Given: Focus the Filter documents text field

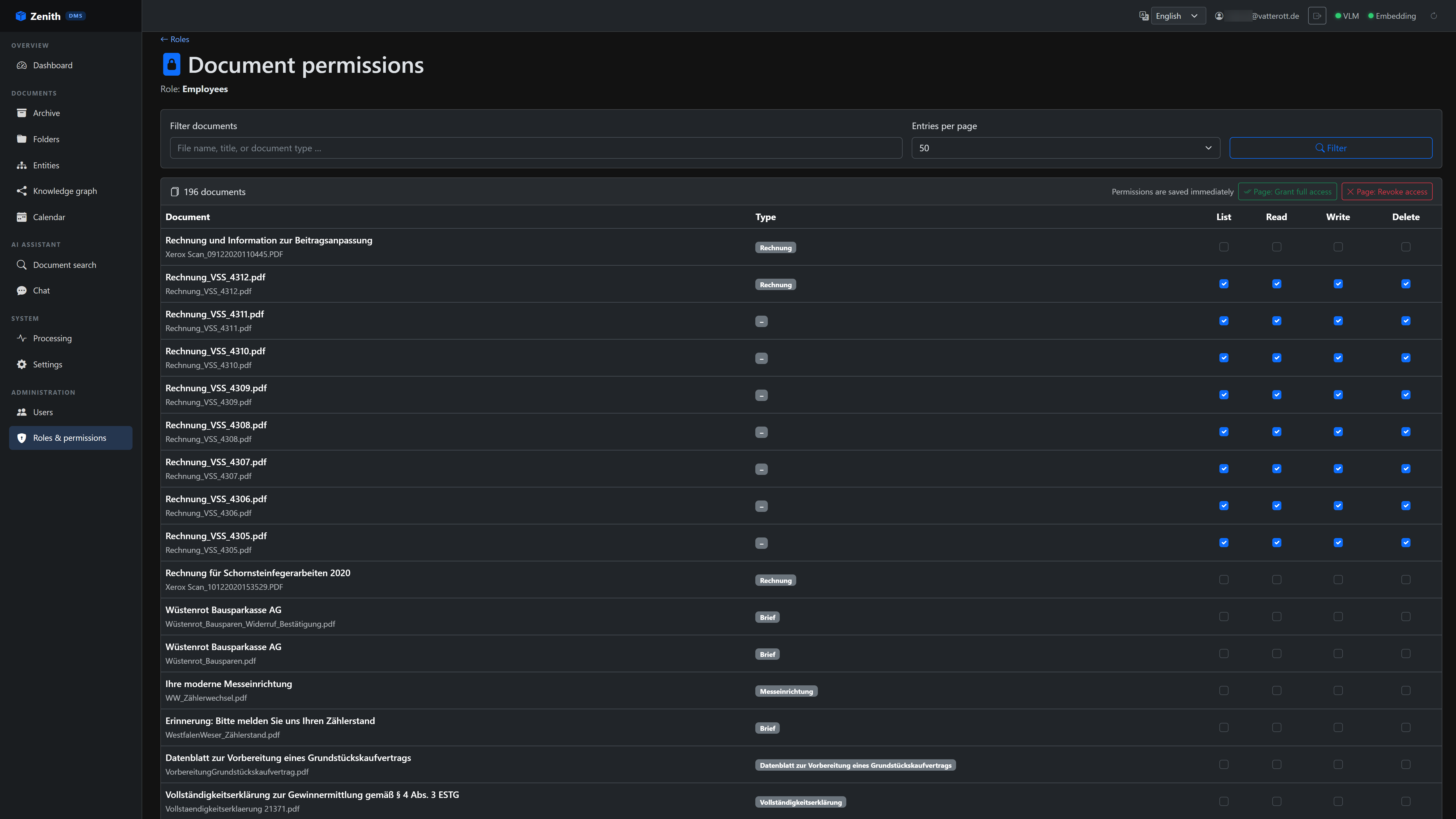Looking at the screenshot, I should (x=536, y=148).
